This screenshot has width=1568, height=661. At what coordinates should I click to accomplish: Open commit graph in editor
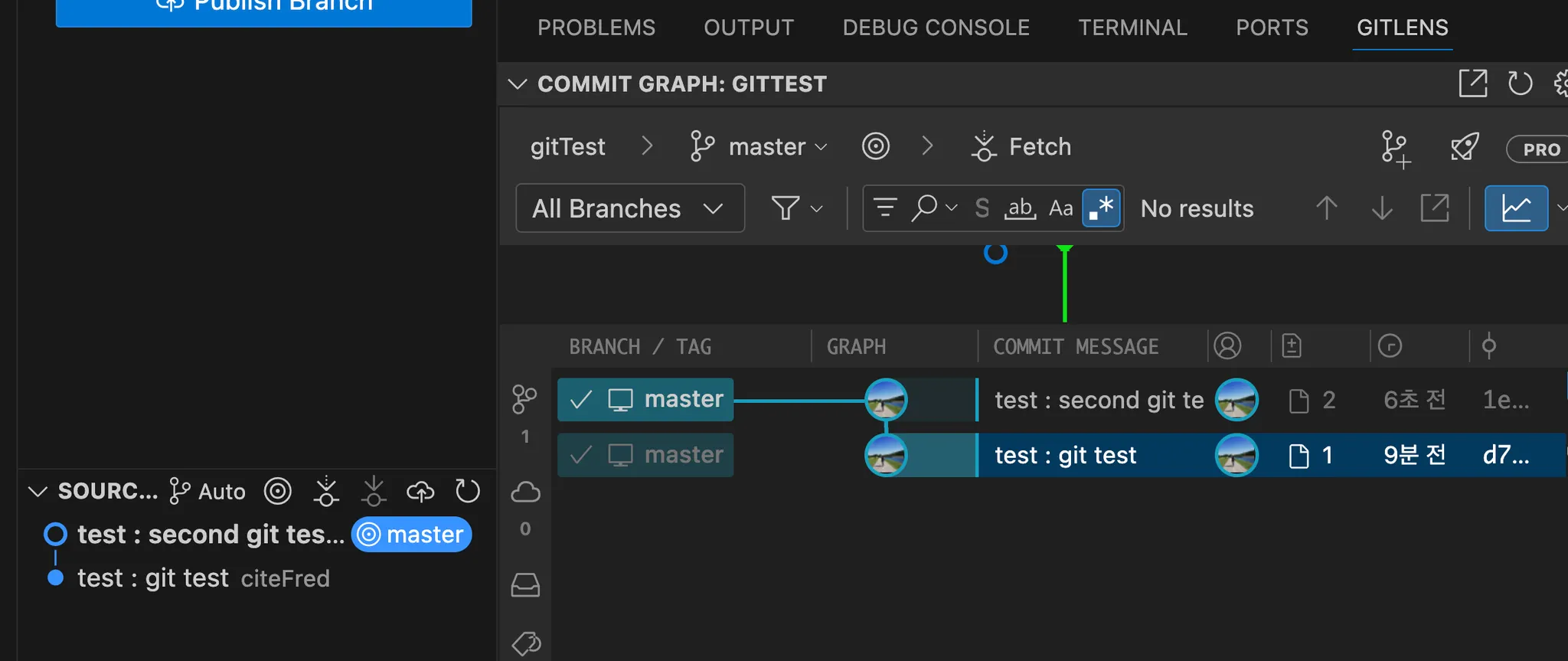1472,83
